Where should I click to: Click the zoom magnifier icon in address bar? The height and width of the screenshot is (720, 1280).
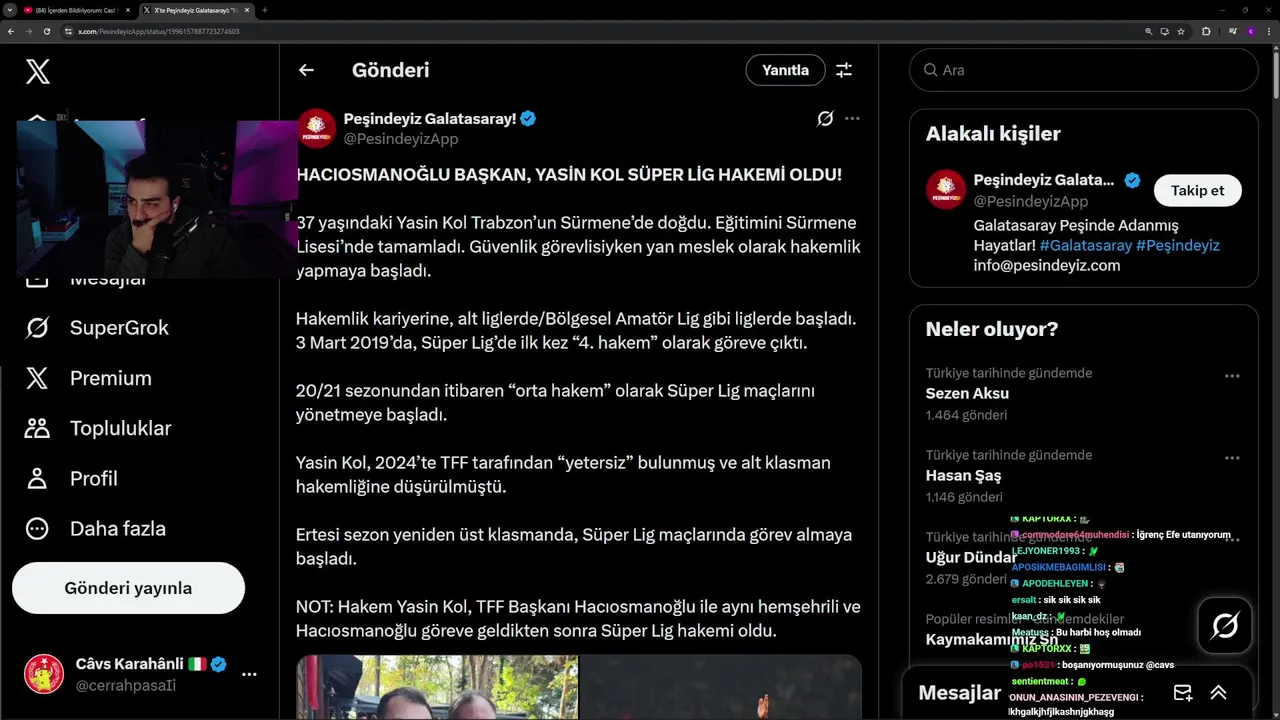coord(1149,31)
